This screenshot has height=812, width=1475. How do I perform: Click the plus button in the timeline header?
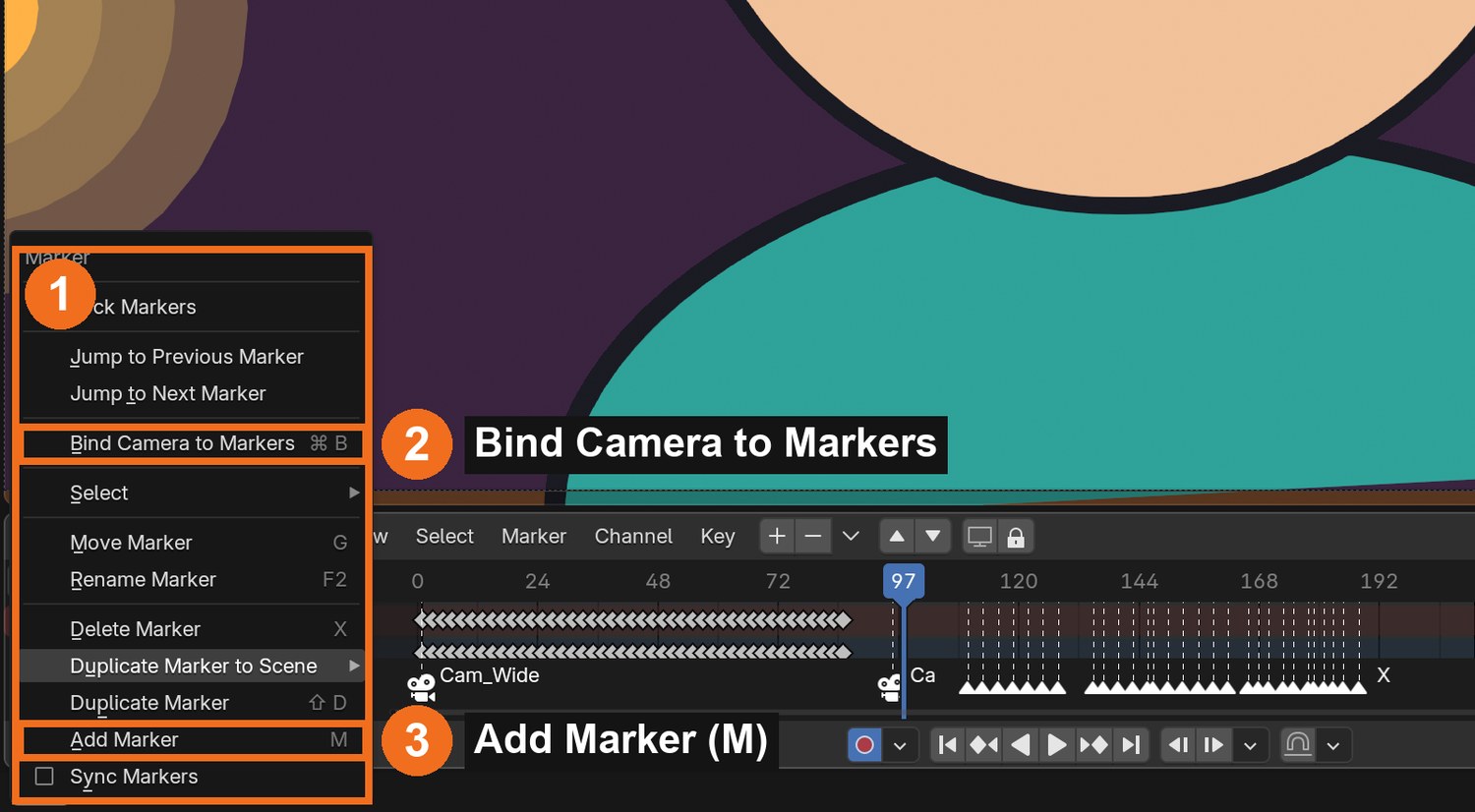pos(777,537)
